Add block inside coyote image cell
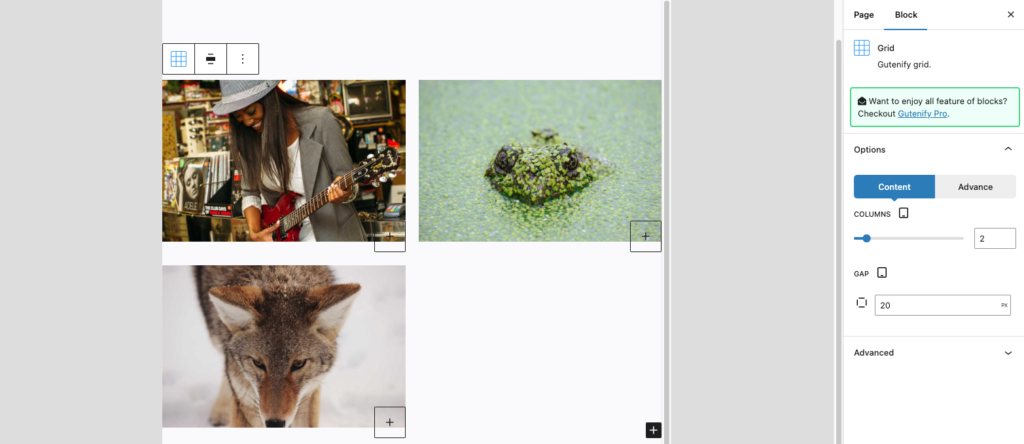The width and height of the screenshot is (1024, 444). click(390, 422)
